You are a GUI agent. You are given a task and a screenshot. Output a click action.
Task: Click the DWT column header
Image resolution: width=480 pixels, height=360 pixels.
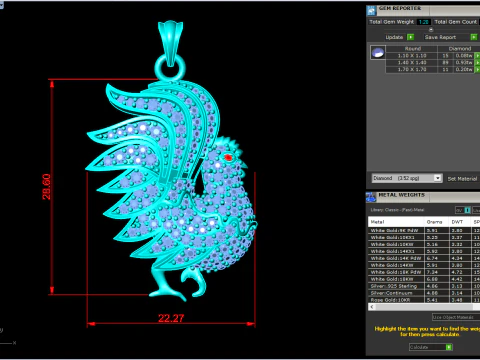pyautogui.click(x=459, y=222)
